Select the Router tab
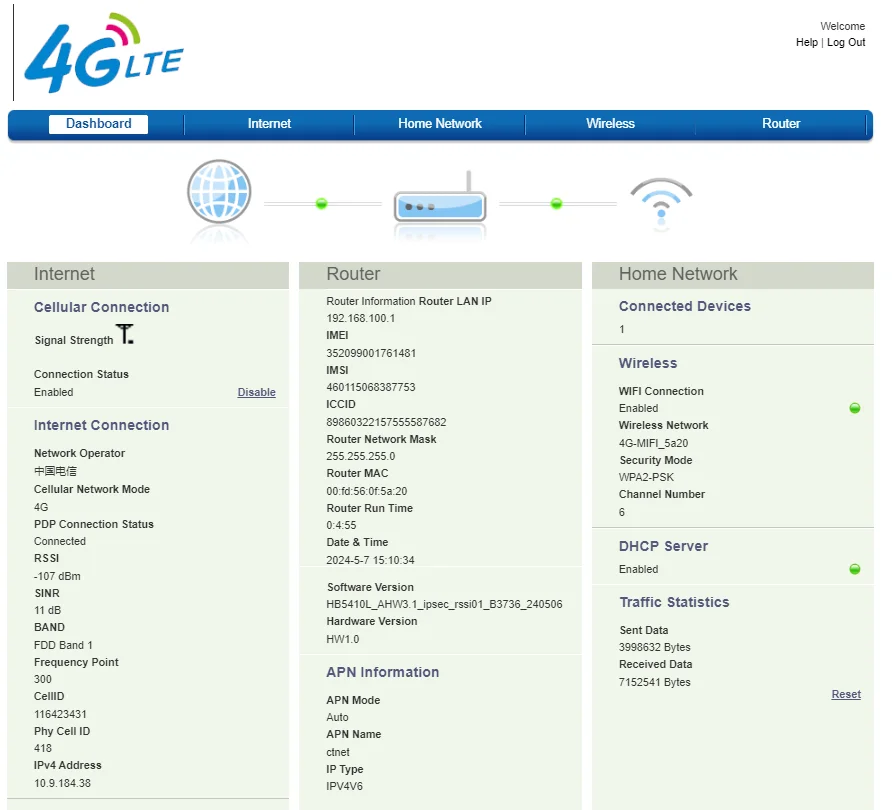This screenshot has height=810, width=893. tap(781, 124)
